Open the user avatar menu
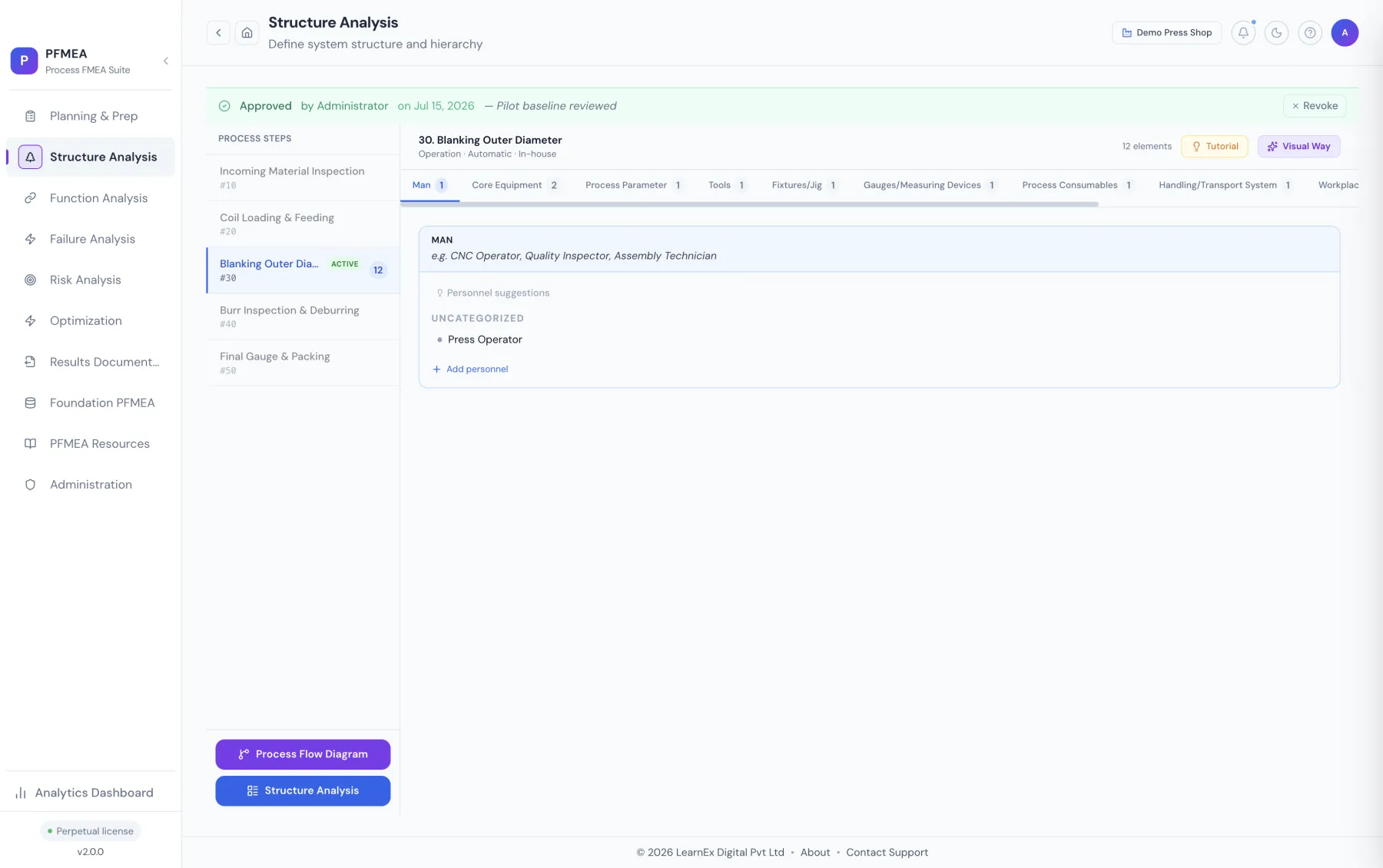 click(x=1345, y=32)
